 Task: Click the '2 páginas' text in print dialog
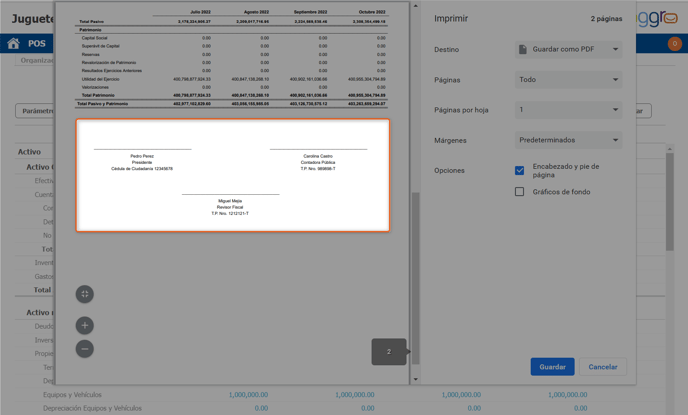(x=606, y=18)
